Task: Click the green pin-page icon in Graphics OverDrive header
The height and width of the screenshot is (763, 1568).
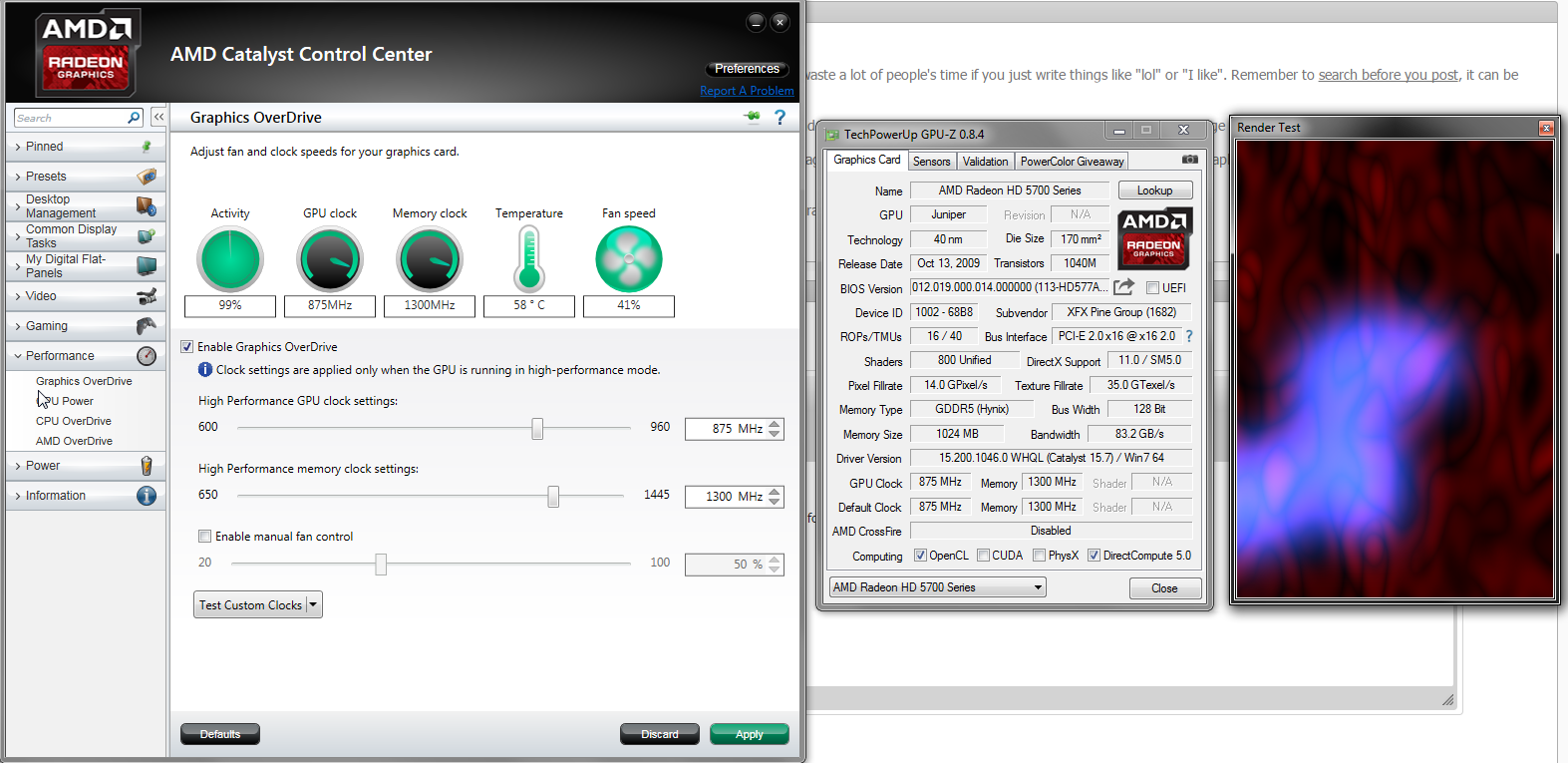Action: click(753, 117)
